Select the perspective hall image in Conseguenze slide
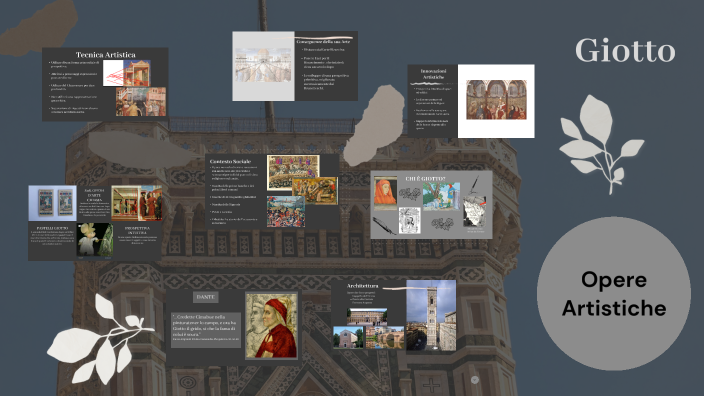This screenshot has width=704, height=396. (263, 66)
